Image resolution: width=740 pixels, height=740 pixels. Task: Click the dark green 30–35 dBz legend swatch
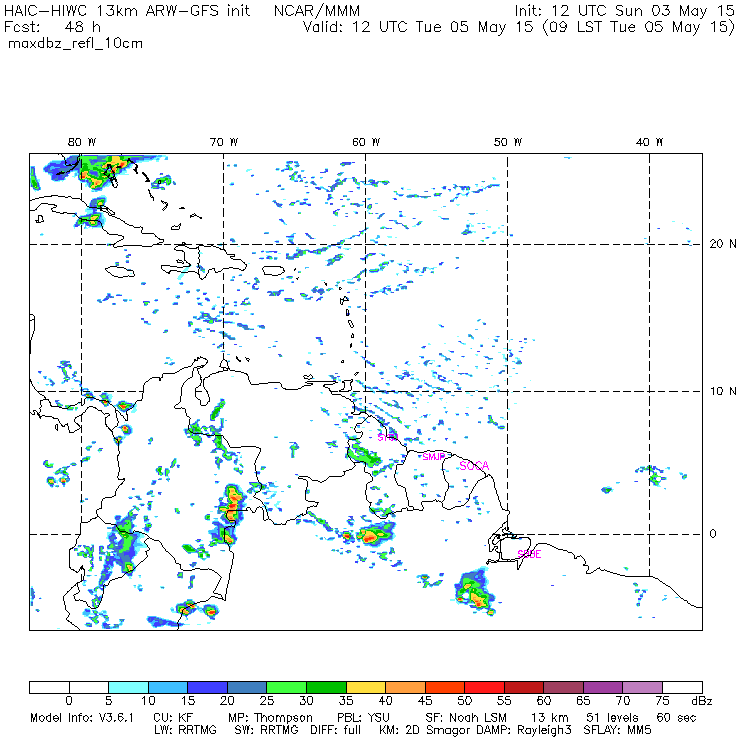(x=326, y=687)
